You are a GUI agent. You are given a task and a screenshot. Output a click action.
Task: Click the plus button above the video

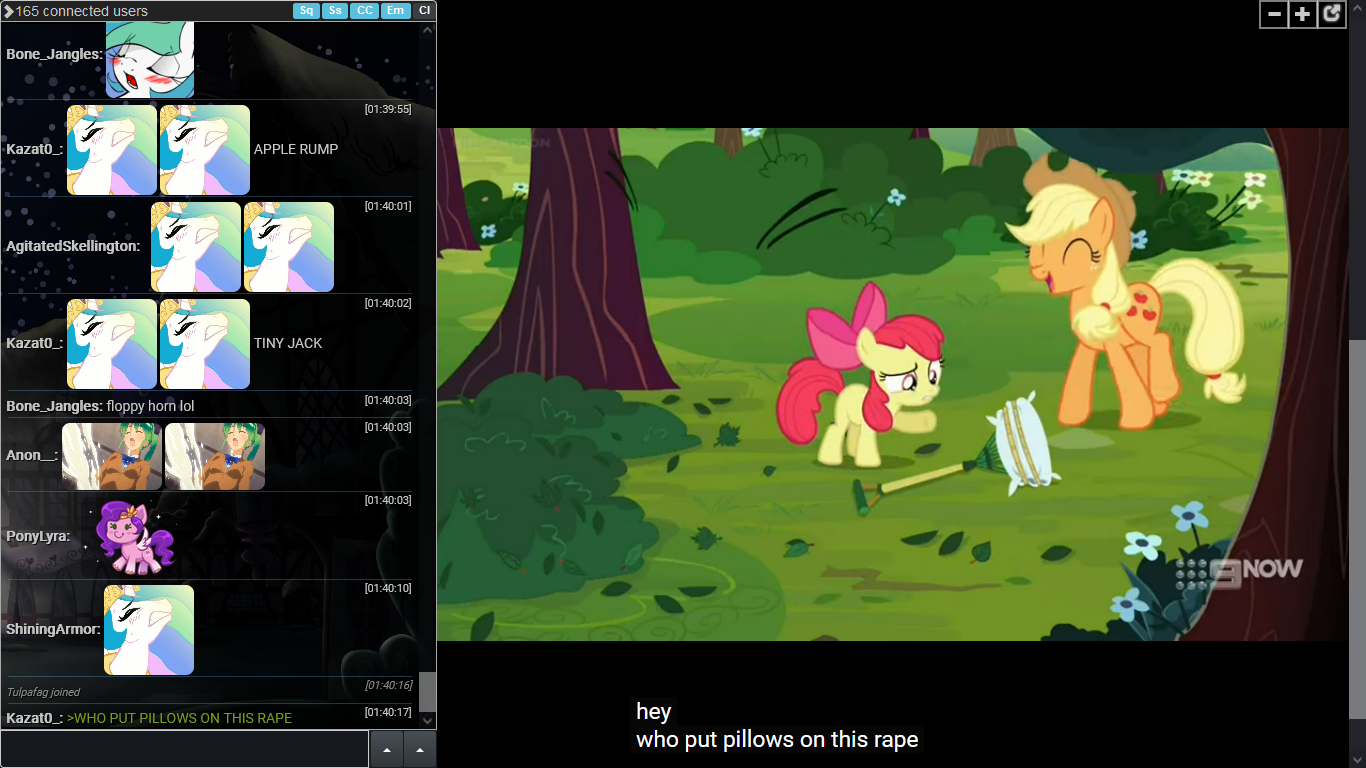click(1302, 14)
